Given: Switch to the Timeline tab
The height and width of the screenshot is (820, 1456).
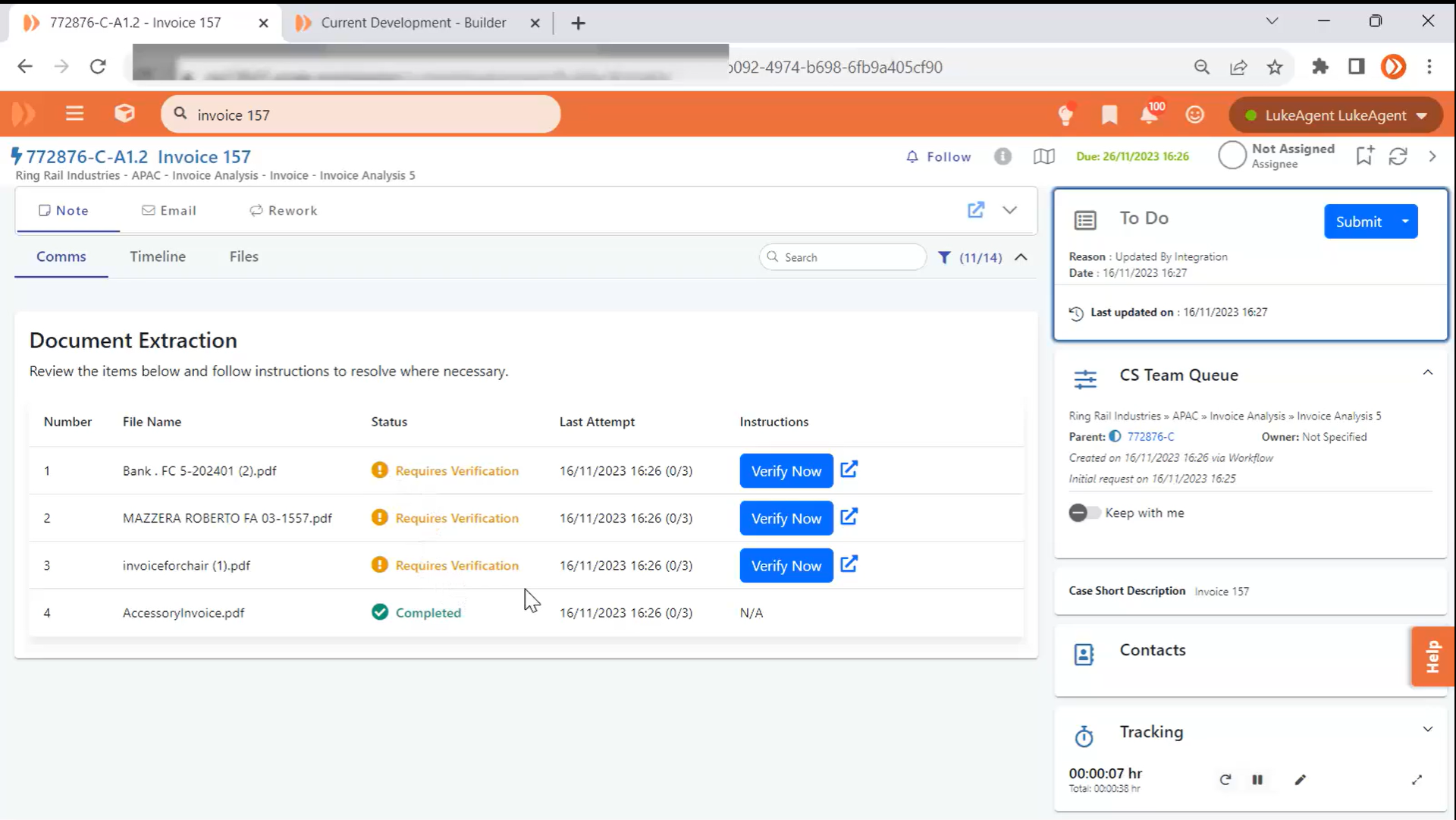Looking at the screenshot, I should pyautogui.click(x=157, y=256).
